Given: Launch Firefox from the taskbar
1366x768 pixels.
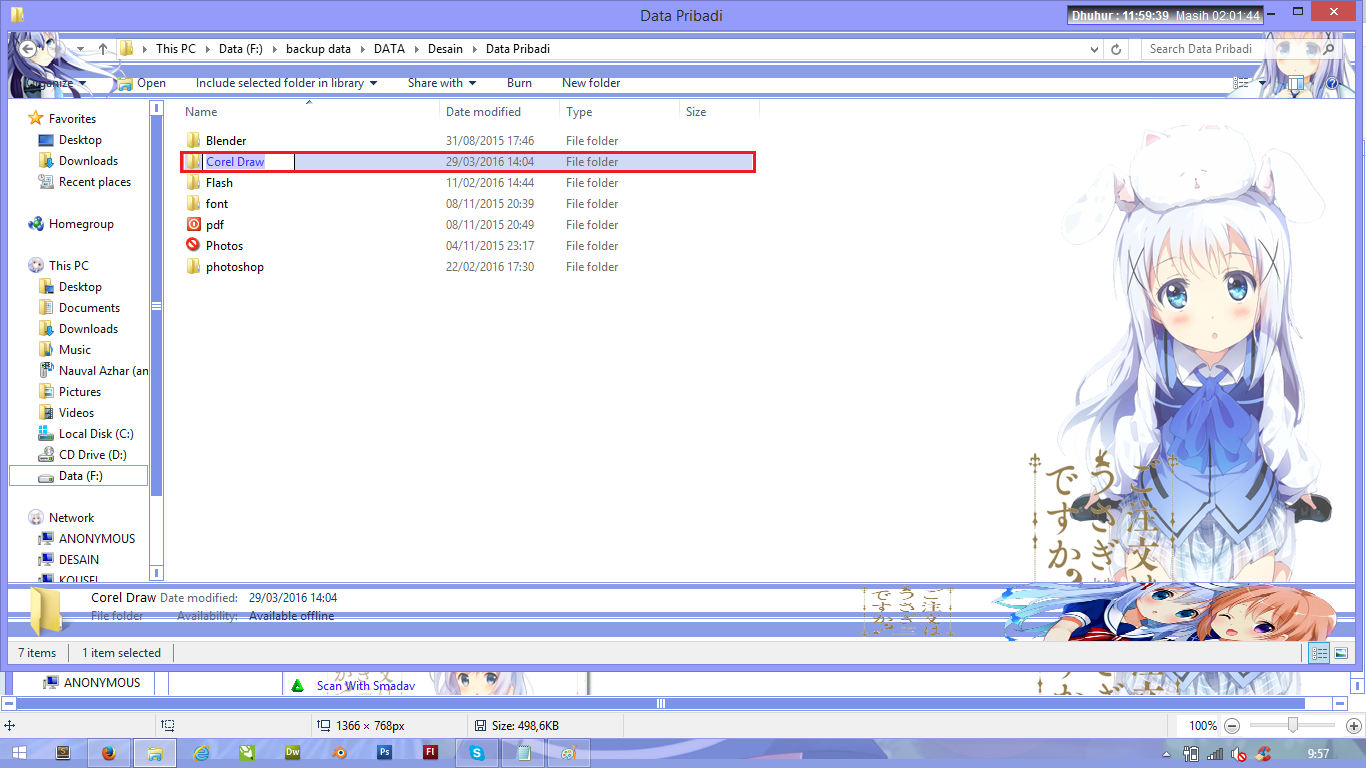Looking at the screenshot, I should click(109, 752).
